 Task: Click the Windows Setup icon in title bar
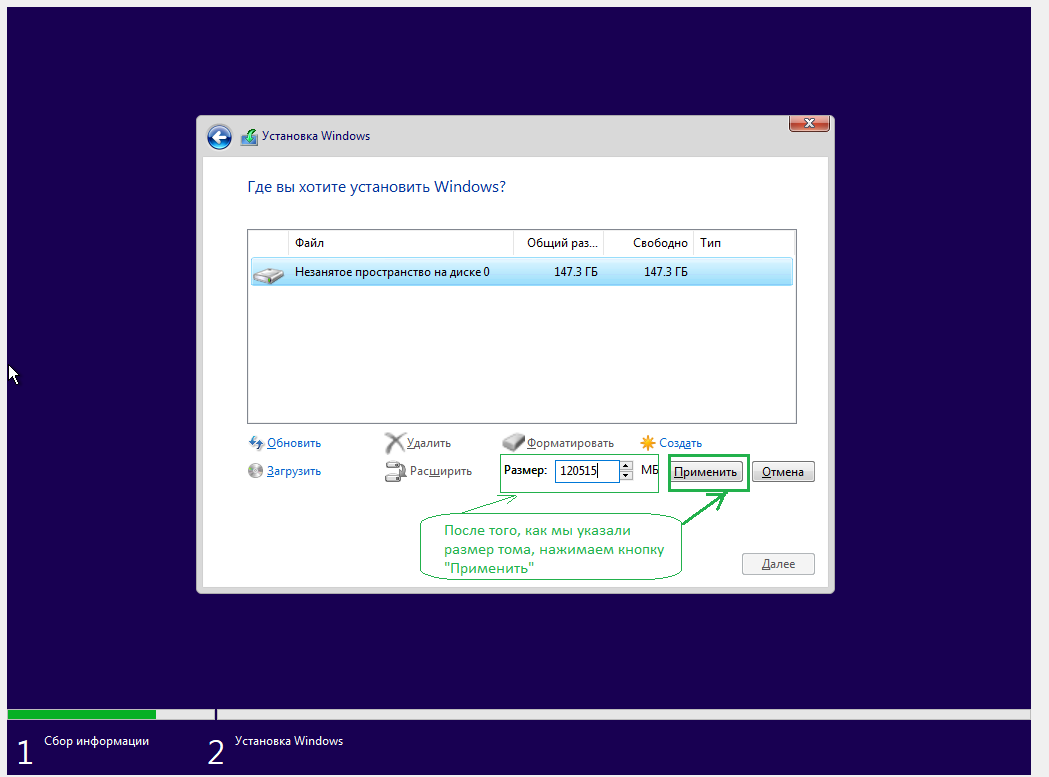click(249, 137)
